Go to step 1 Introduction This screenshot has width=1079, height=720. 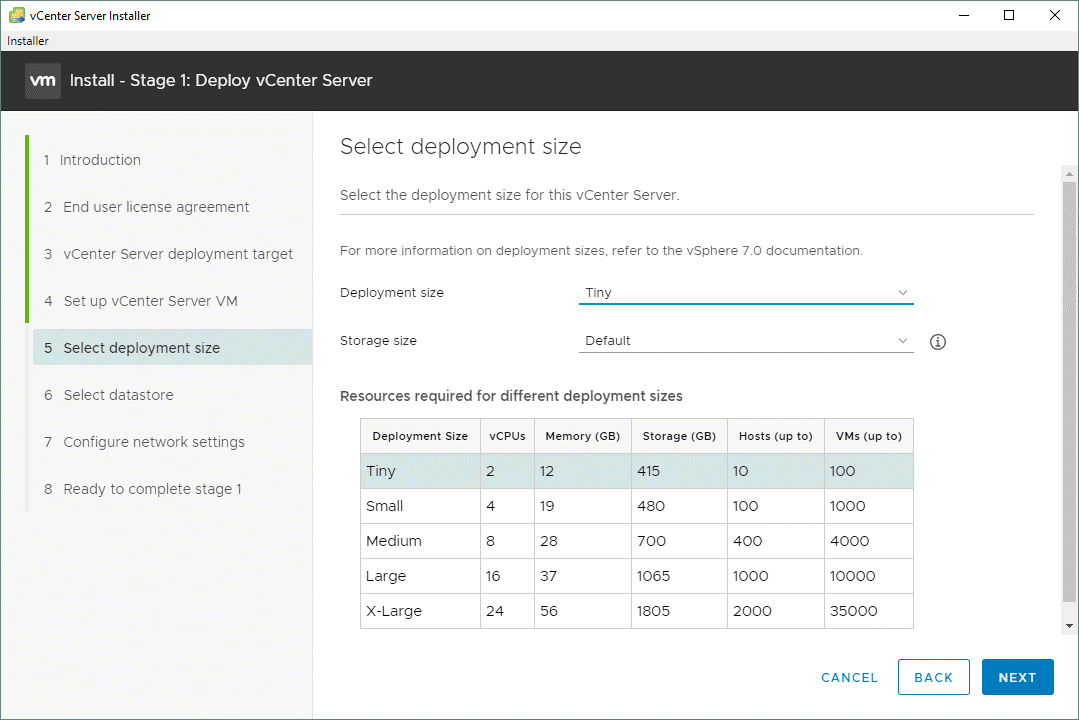pos(100,160)
